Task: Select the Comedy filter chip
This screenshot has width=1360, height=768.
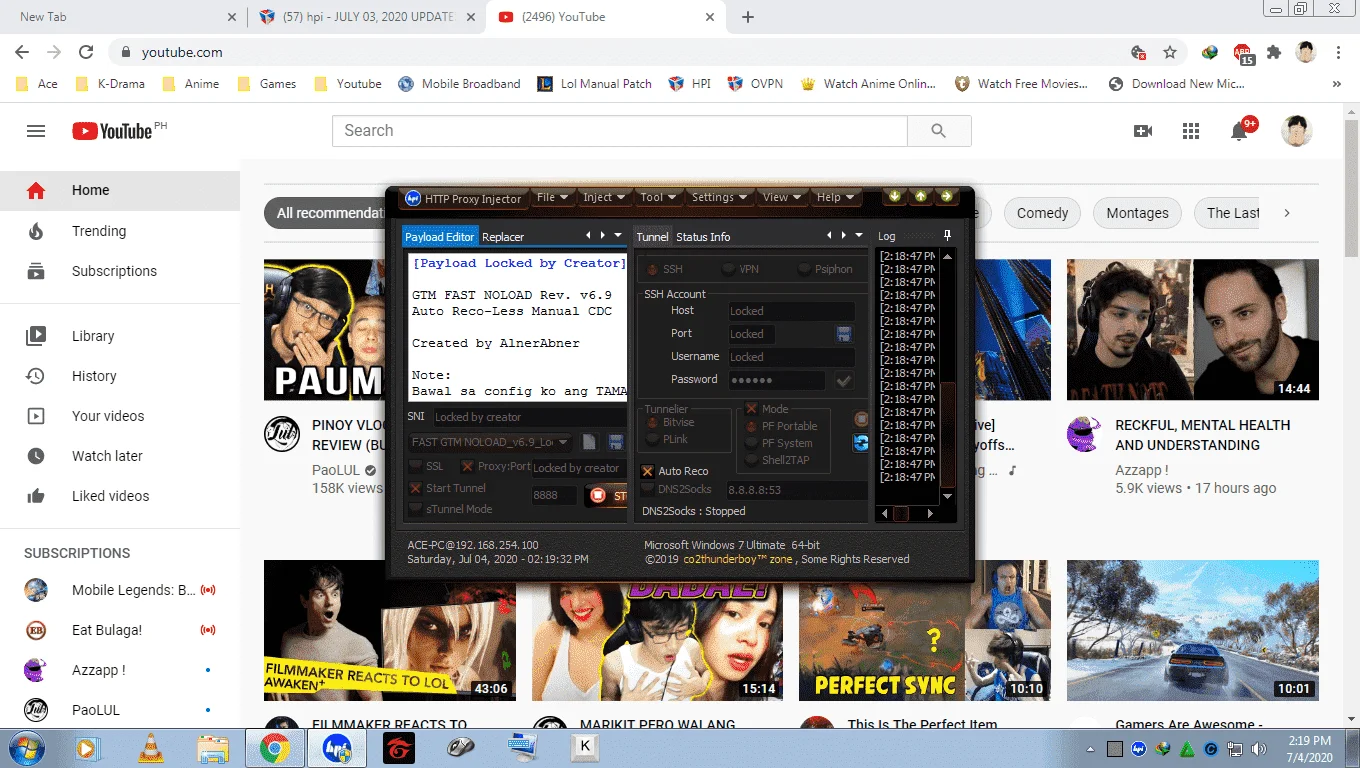Action: (x=1043, y=213)
